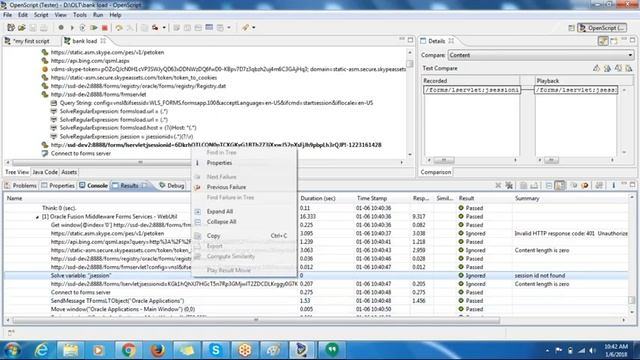This screenshot has height=360, width=640.
Task: Click the add-step icon with red mark
Action: point(155,28)
